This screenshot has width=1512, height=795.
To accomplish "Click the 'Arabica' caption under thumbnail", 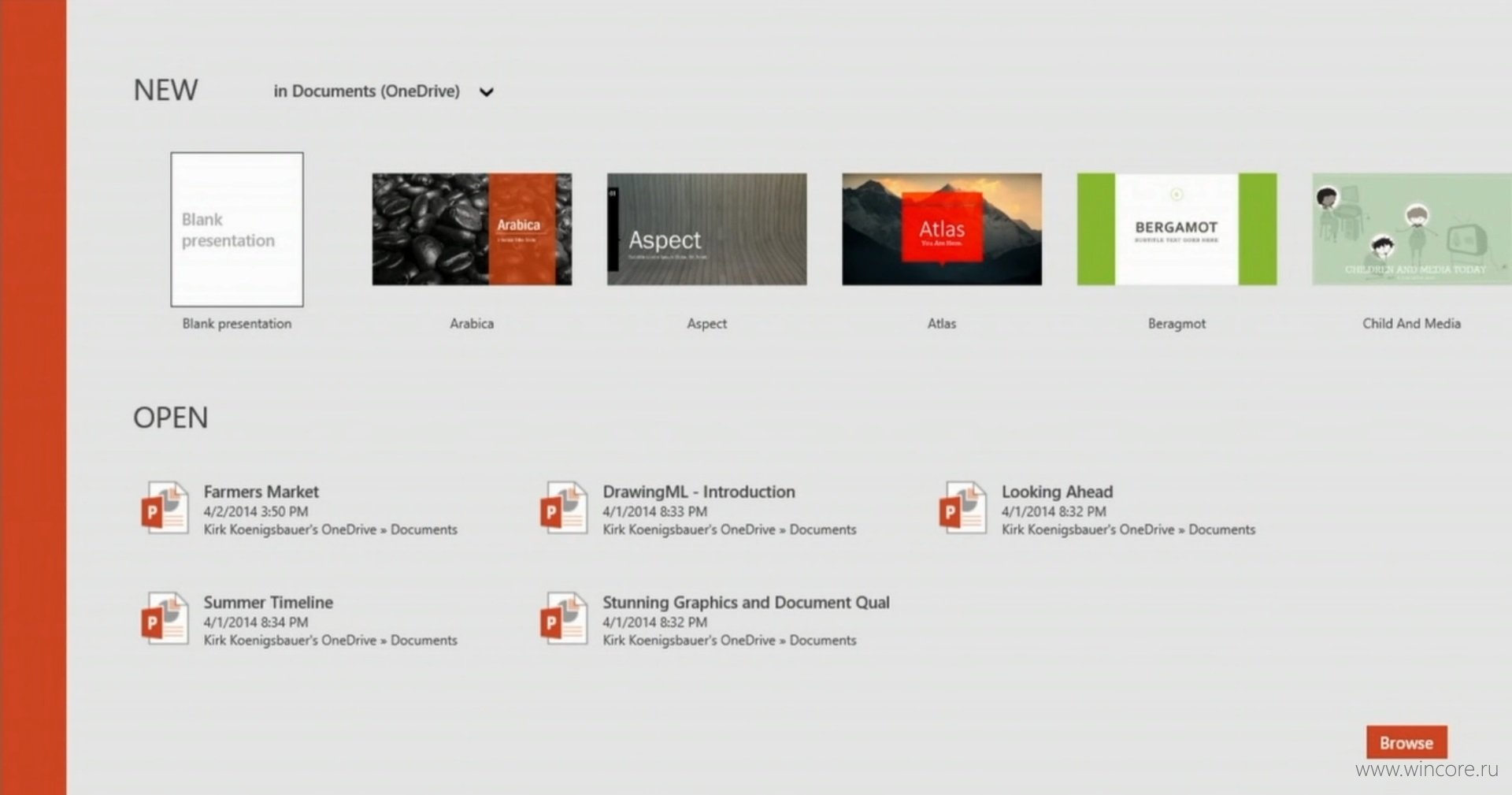I will [472, 323].
